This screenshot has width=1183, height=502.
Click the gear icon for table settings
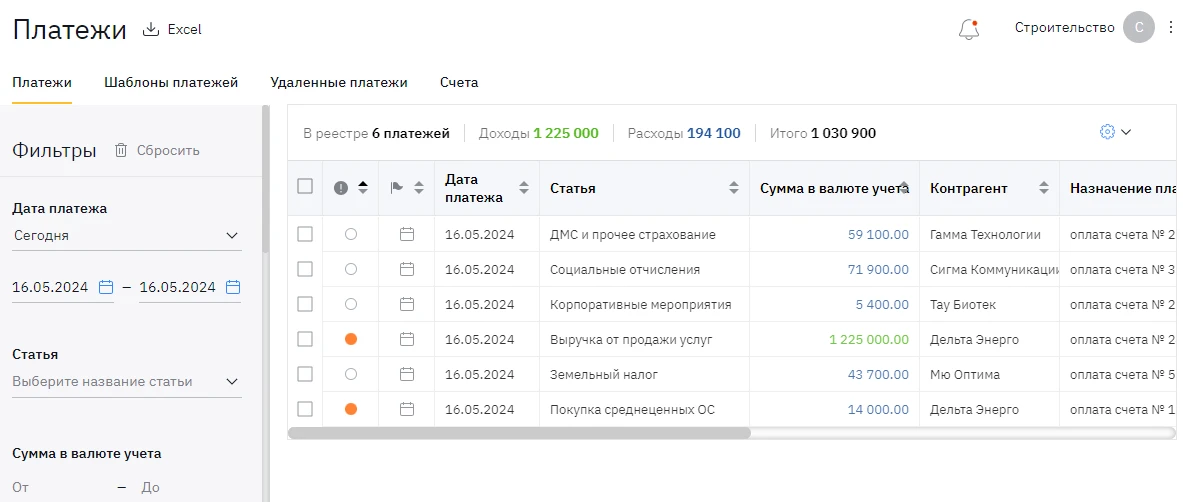click(x=1107, y=132)
